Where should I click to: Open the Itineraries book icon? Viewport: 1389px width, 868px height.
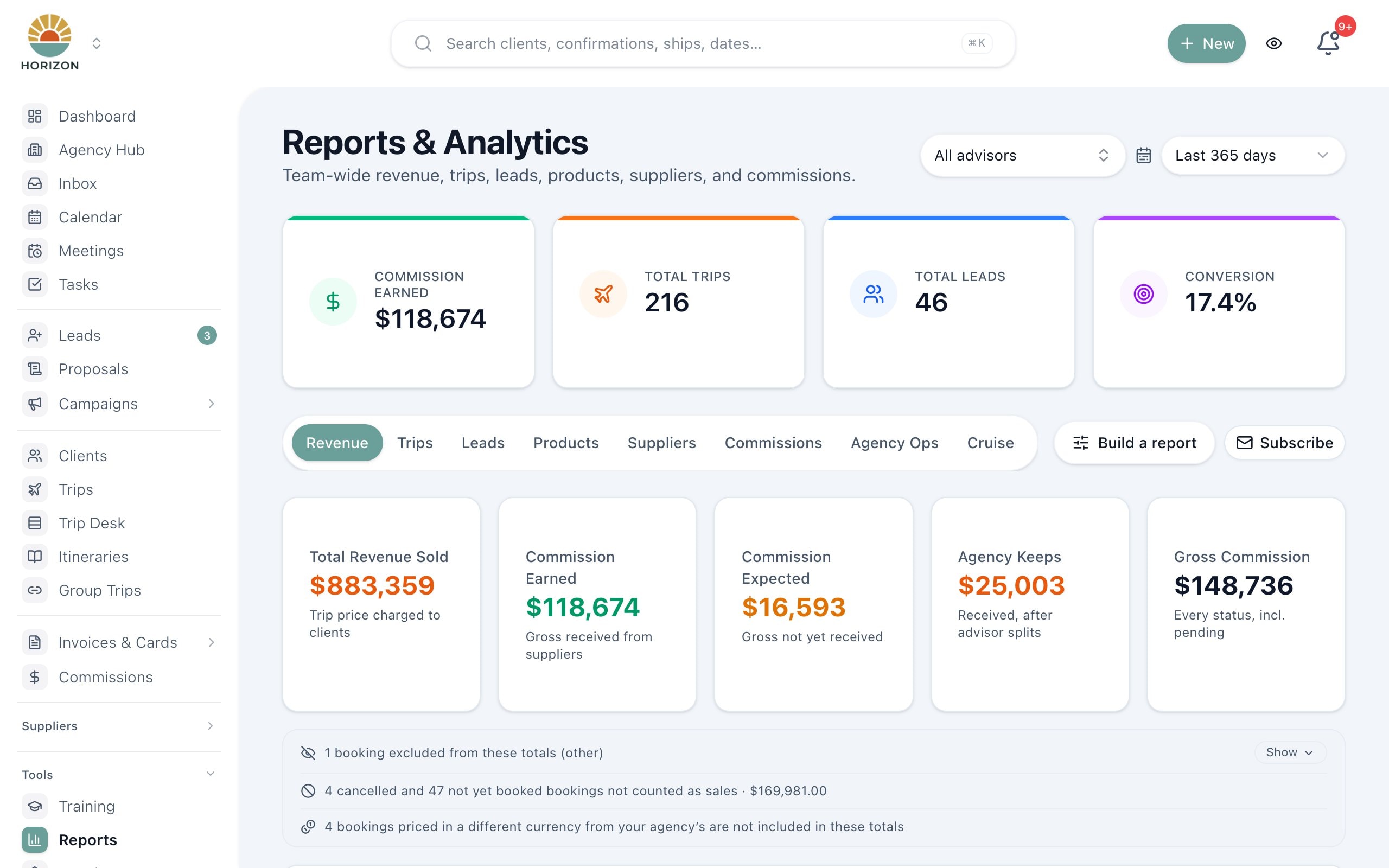tap(34, 556)
